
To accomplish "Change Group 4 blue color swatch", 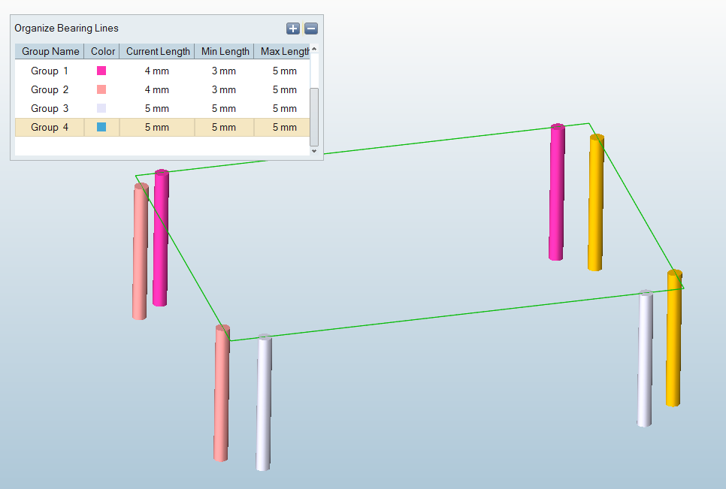I will click(101, 127).
